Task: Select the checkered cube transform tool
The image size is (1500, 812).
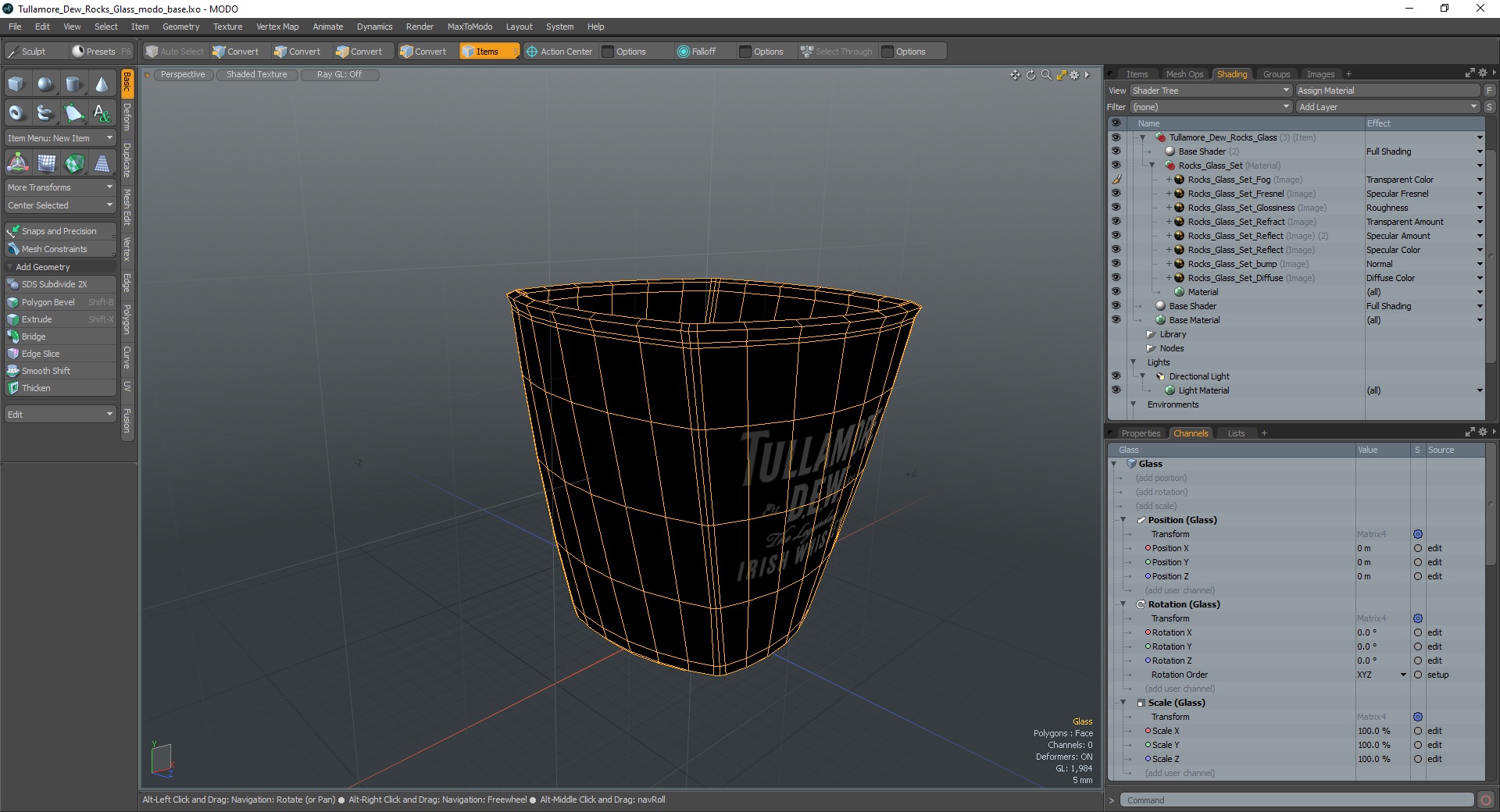Action: pos(74,163)
